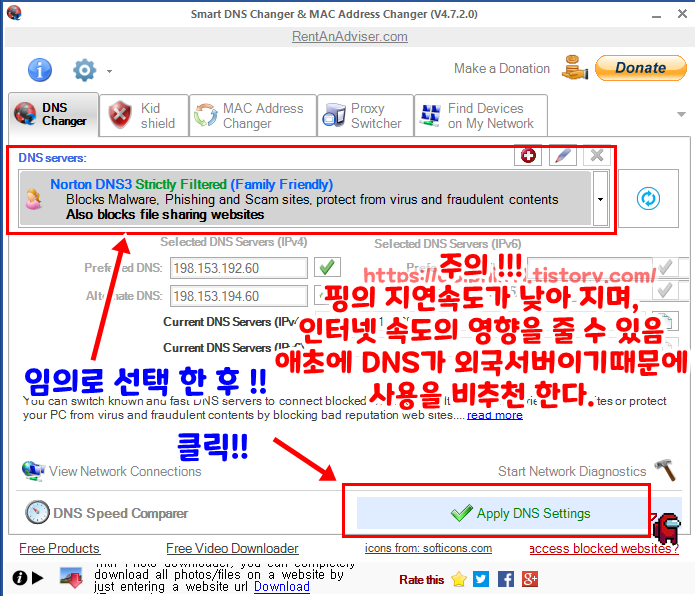
Task: Click the DNS Speed Comparer clock icon
Action: pyautogui.click(x=37, y=512)
